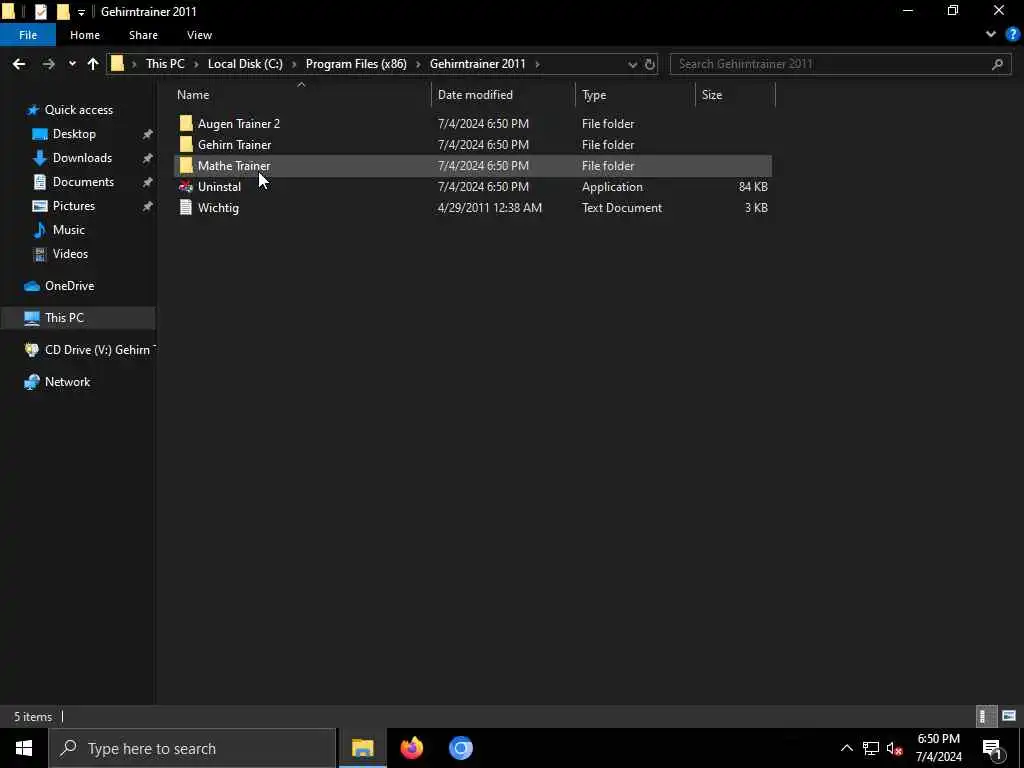Click the search magnifier icon

(997, 64)
